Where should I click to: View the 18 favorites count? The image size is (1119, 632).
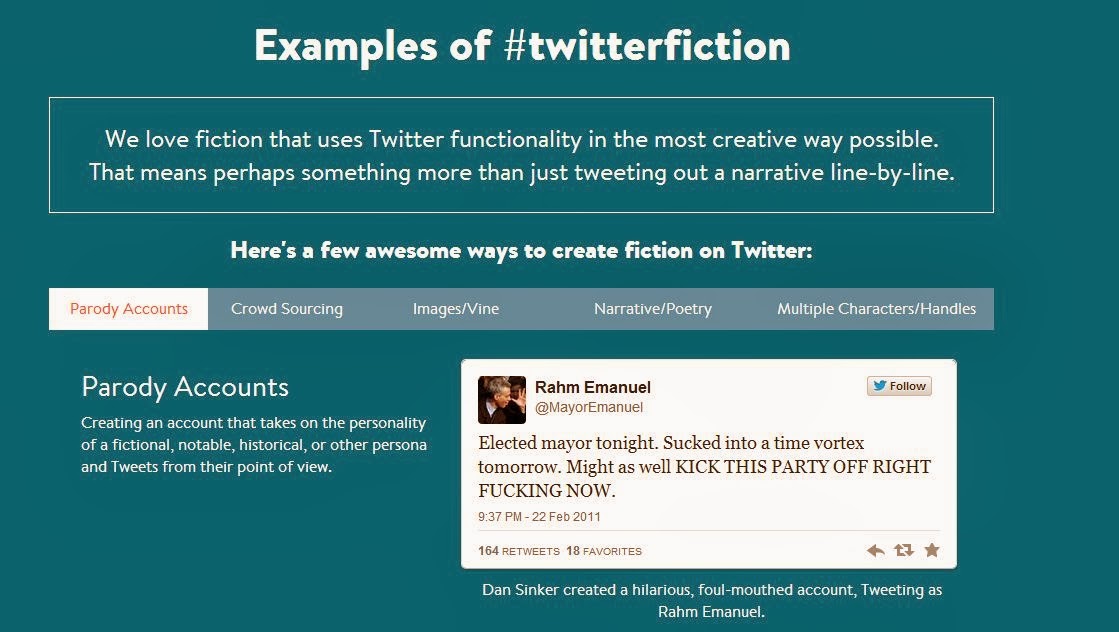(604, 550)
